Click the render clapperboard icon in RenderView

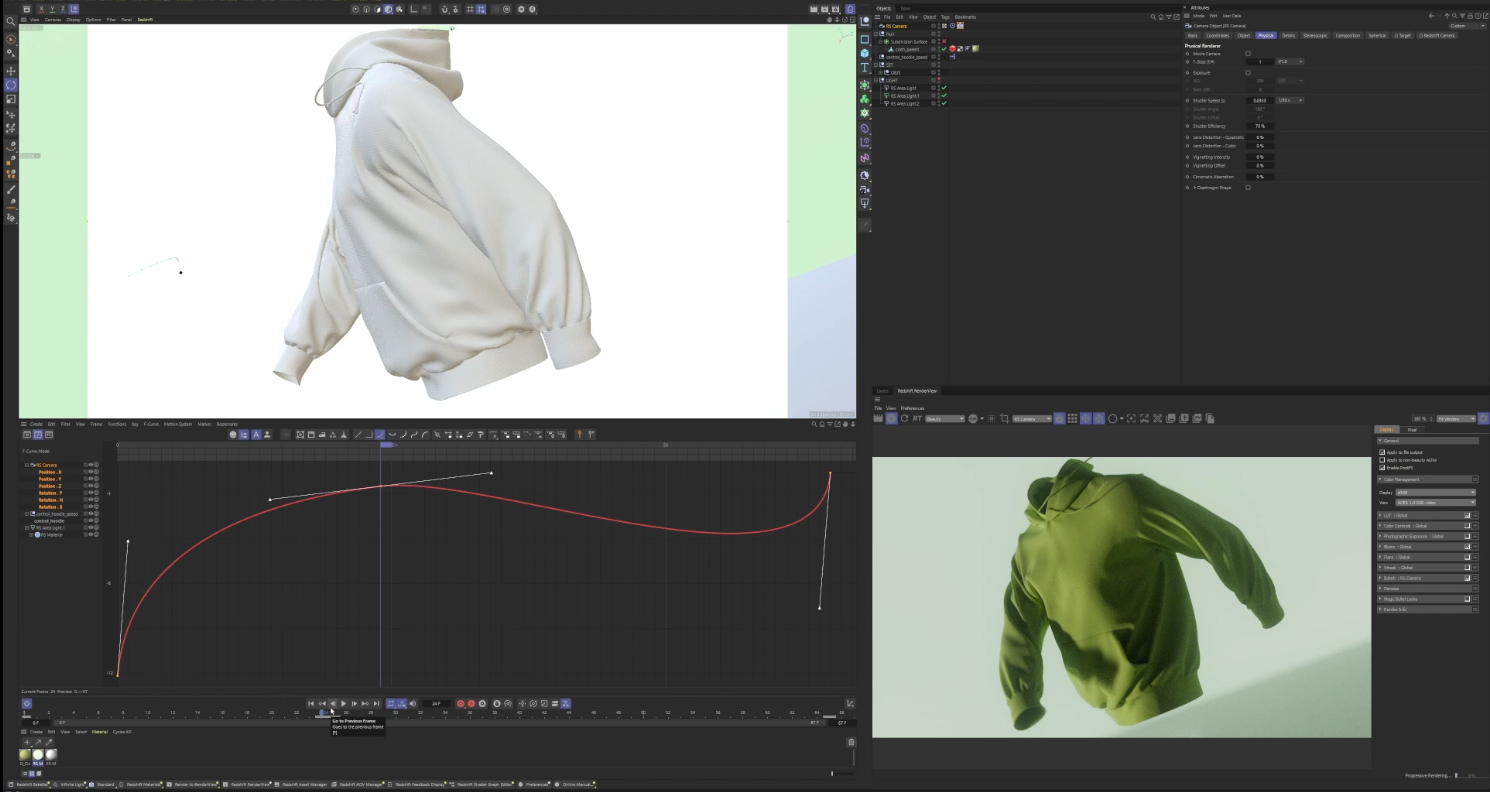tap(878, 418)
